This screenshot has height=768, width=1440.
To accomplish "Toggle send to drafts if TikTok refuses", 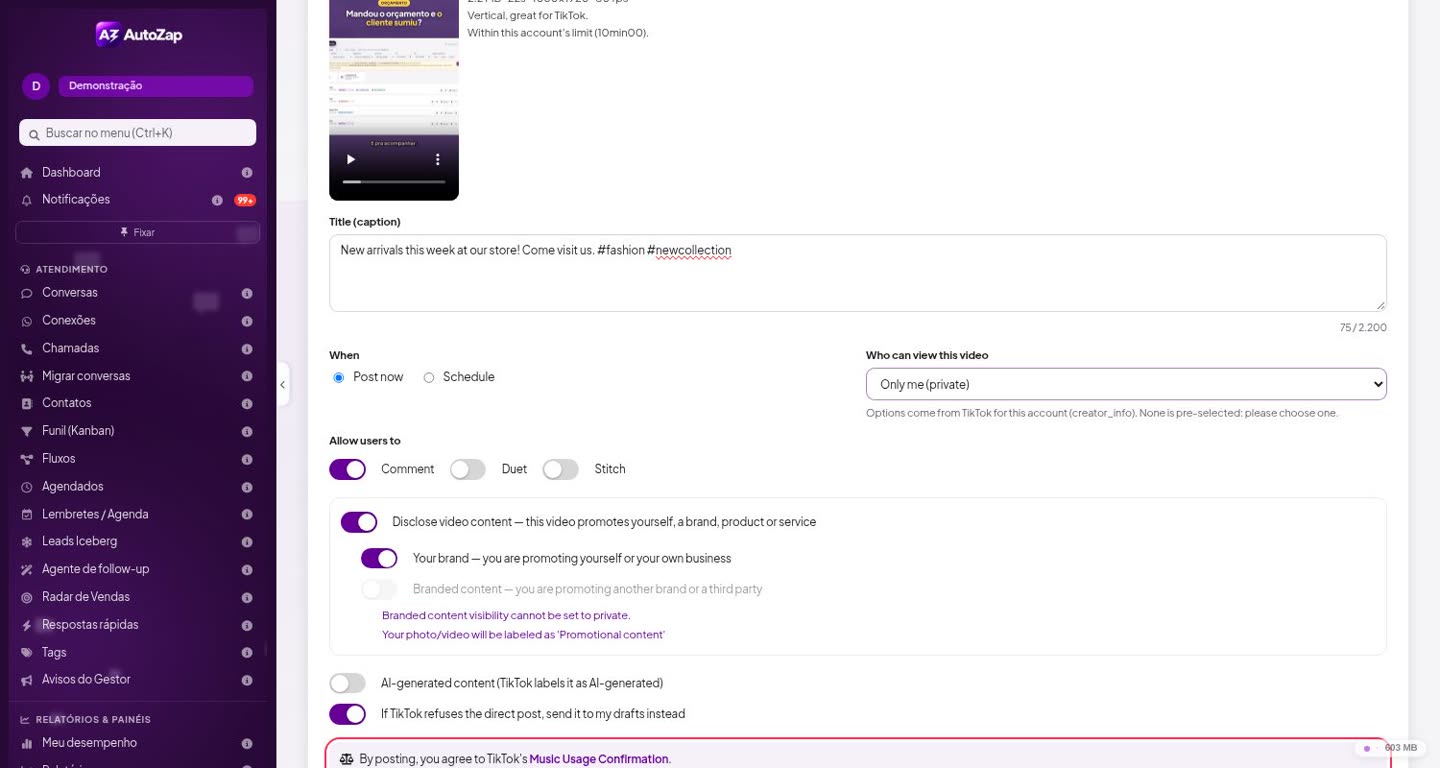I will click(348, 714).
